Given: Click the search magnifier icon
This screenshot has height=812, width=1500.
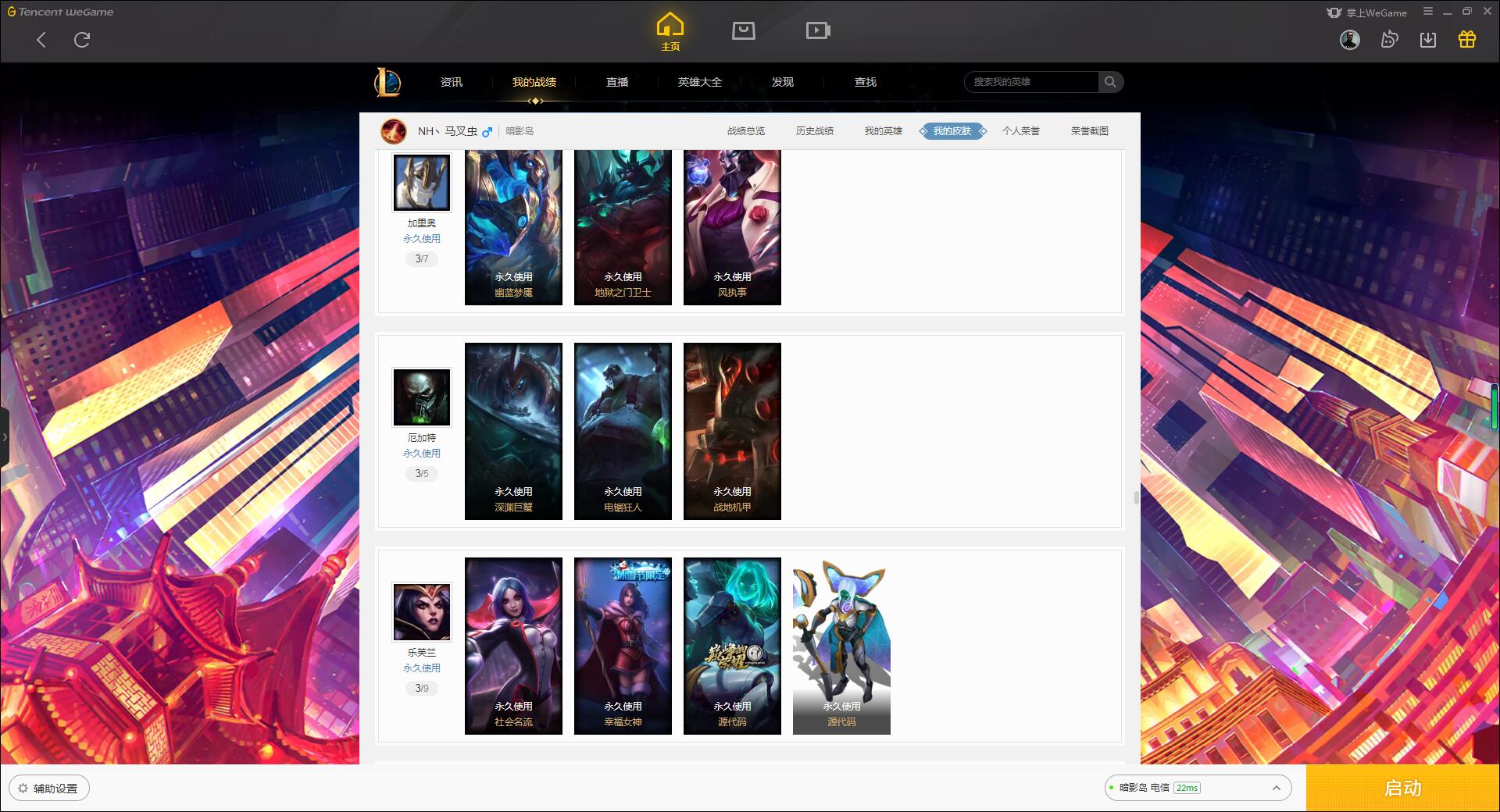Looking at the screenshot, I should point(1110,82).
